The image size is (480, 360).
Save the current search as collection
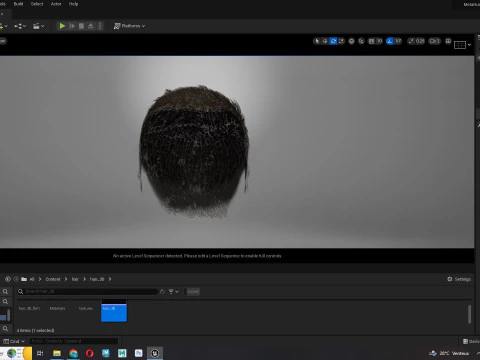(x=162, y=292)
